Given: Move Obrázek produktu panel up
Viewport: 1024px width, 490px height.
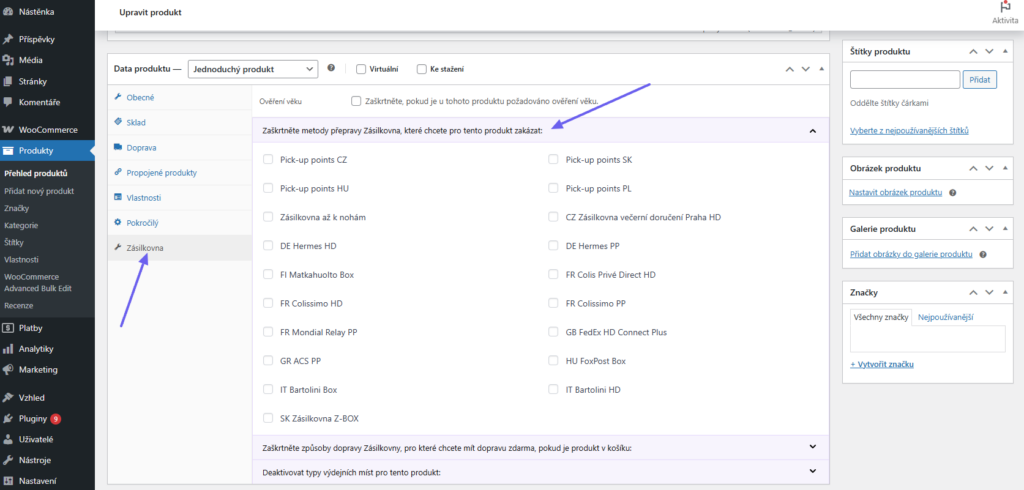Looking at the screenshot, I should click(x=973, y=169).
